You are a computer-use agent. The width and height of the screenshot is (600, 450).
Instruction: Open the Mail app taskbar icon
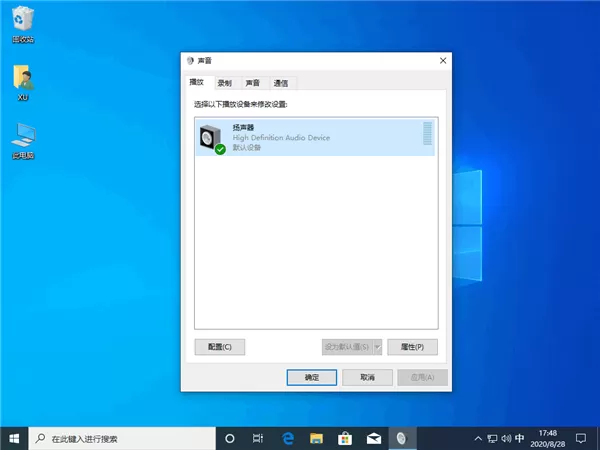(373, 439)
